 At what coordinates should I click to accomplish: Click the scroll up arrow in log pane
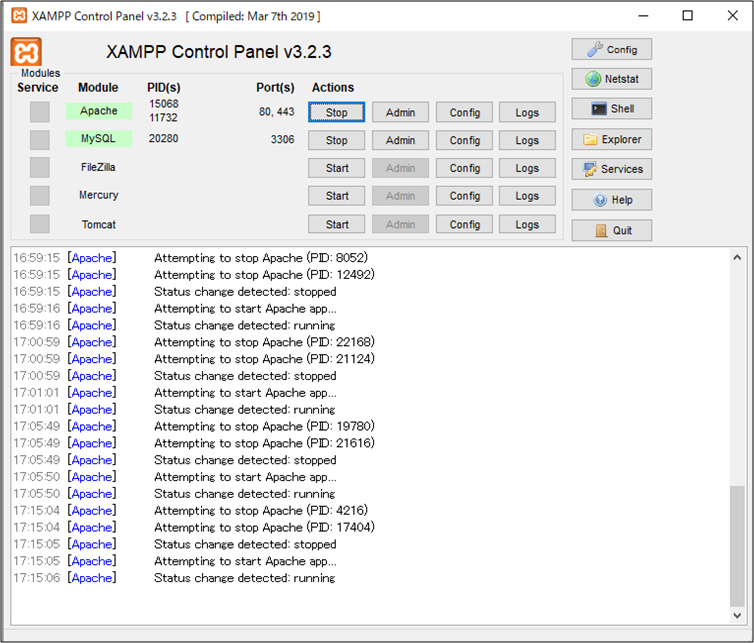coord(737,257)
